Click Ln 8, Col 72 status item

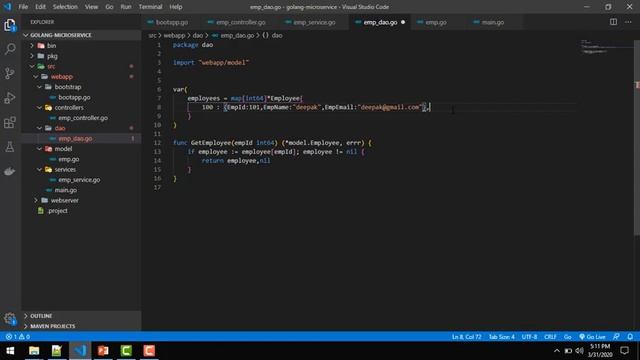467,337
